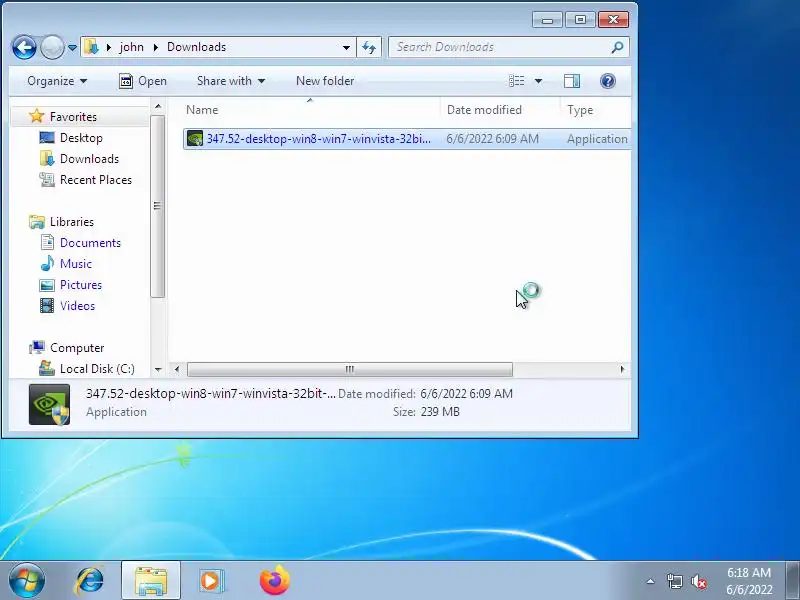Click the muted volume tray icon

[x=699, y=581]
